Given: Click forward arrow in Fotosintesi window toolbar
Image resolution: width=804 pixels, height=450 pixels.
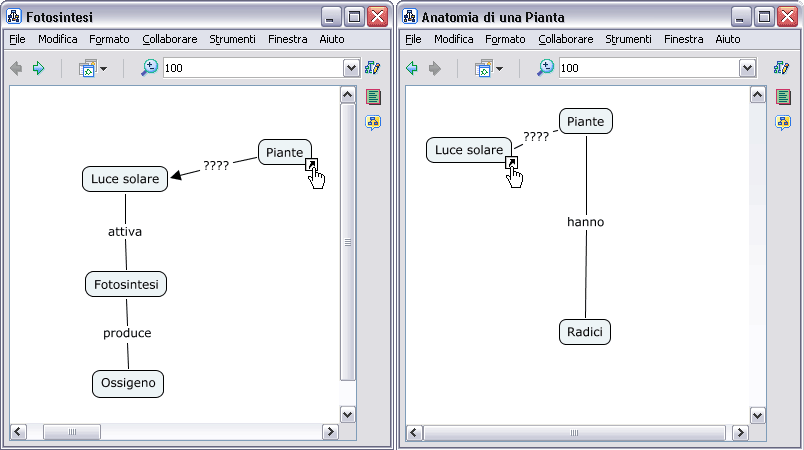Looking at the screenshot, I should tap(39, 68).
